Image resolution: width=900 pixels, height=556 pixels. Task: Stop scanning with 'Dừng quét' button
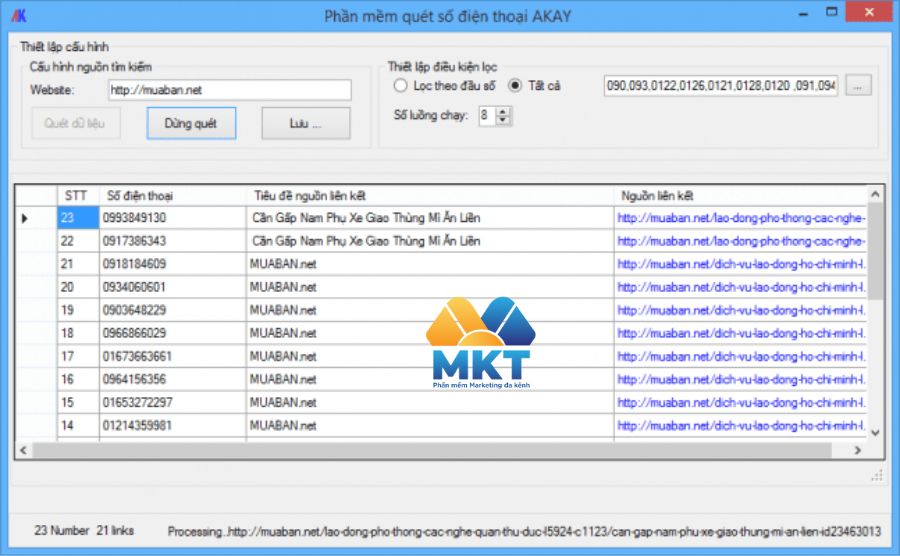191,123
